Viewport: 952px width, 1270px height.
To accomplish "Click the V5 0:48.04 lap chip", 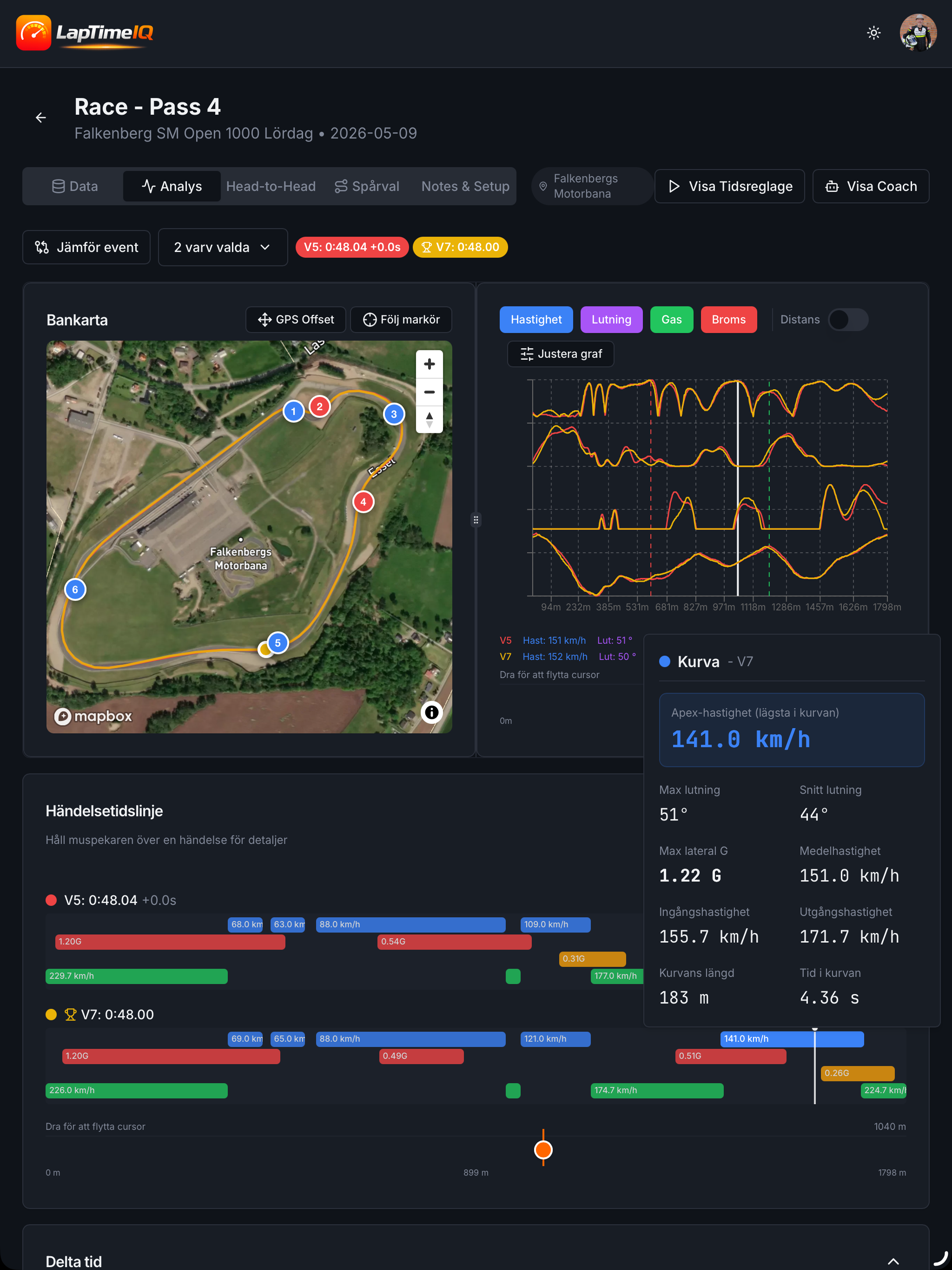I will point(352,247).
